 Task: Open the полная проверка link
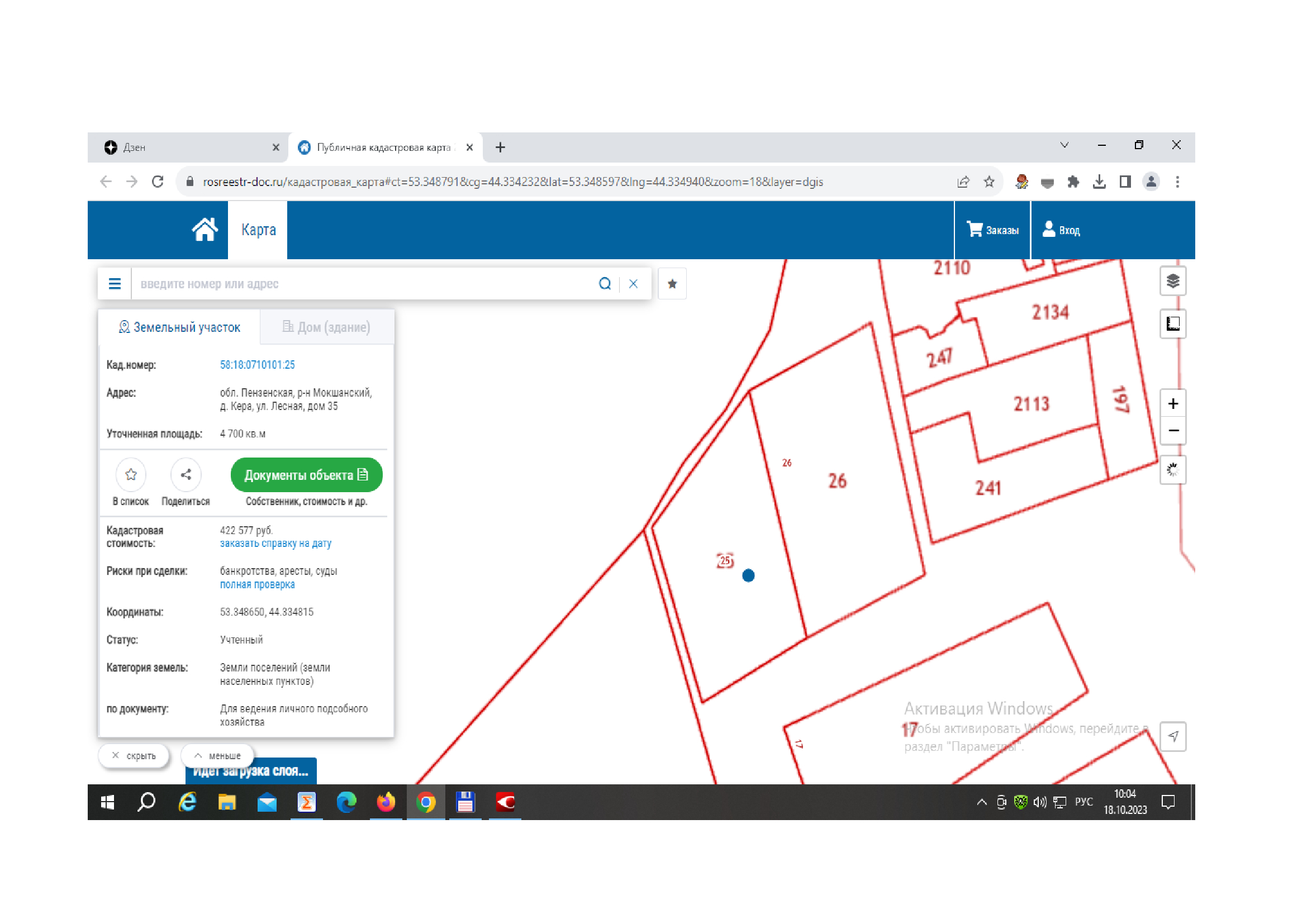pyautogui.click(x=257, y=584)
